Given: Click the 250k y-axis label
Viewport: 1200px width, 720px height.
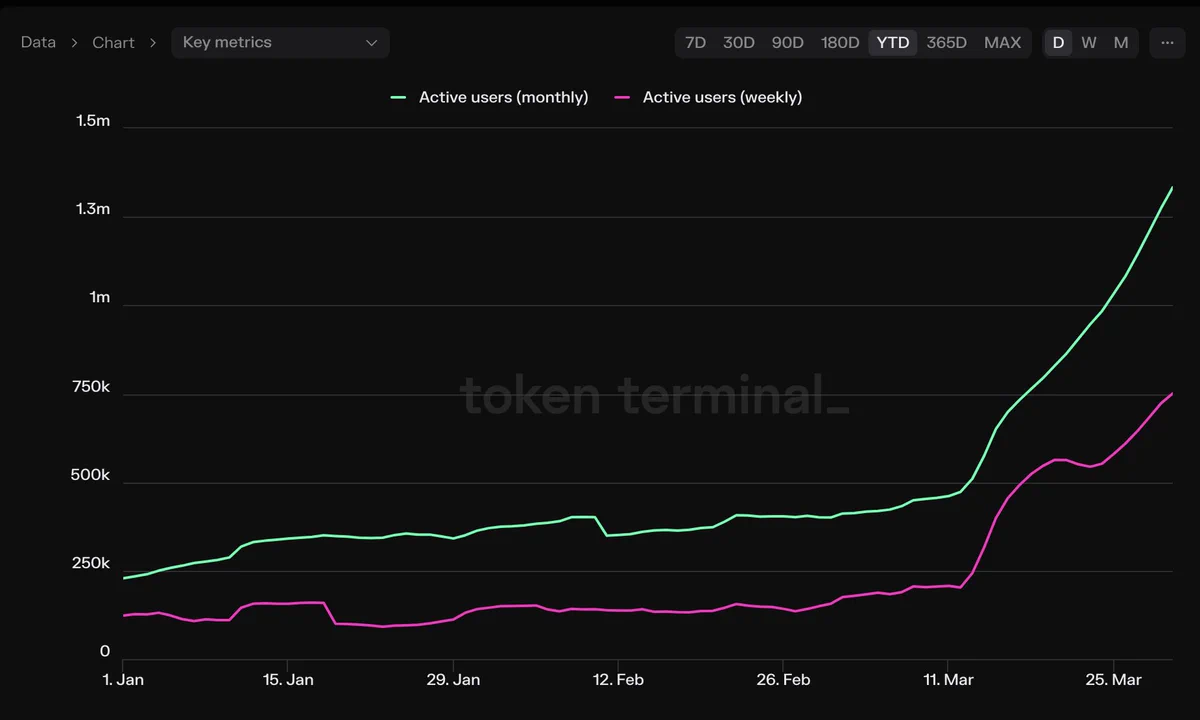Looking at the screenshot, I should point(91,564).
